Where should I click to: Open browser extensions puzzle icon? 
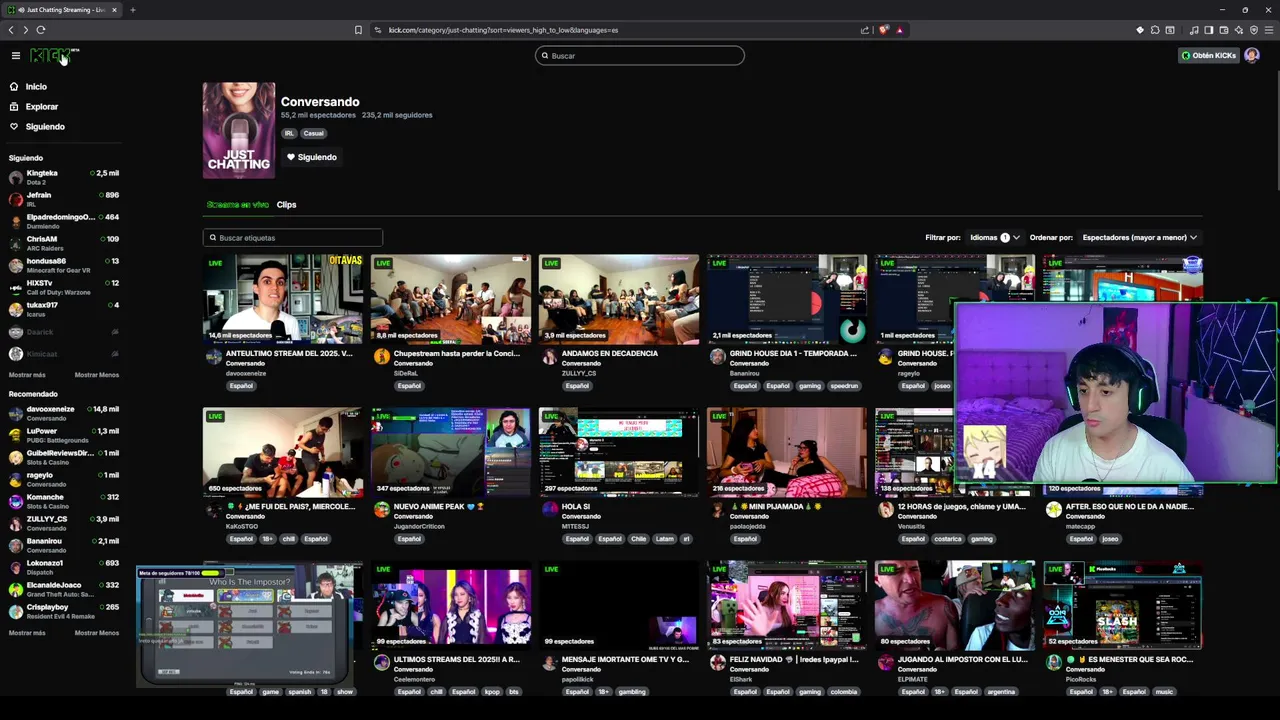(x=1155, y=30)
